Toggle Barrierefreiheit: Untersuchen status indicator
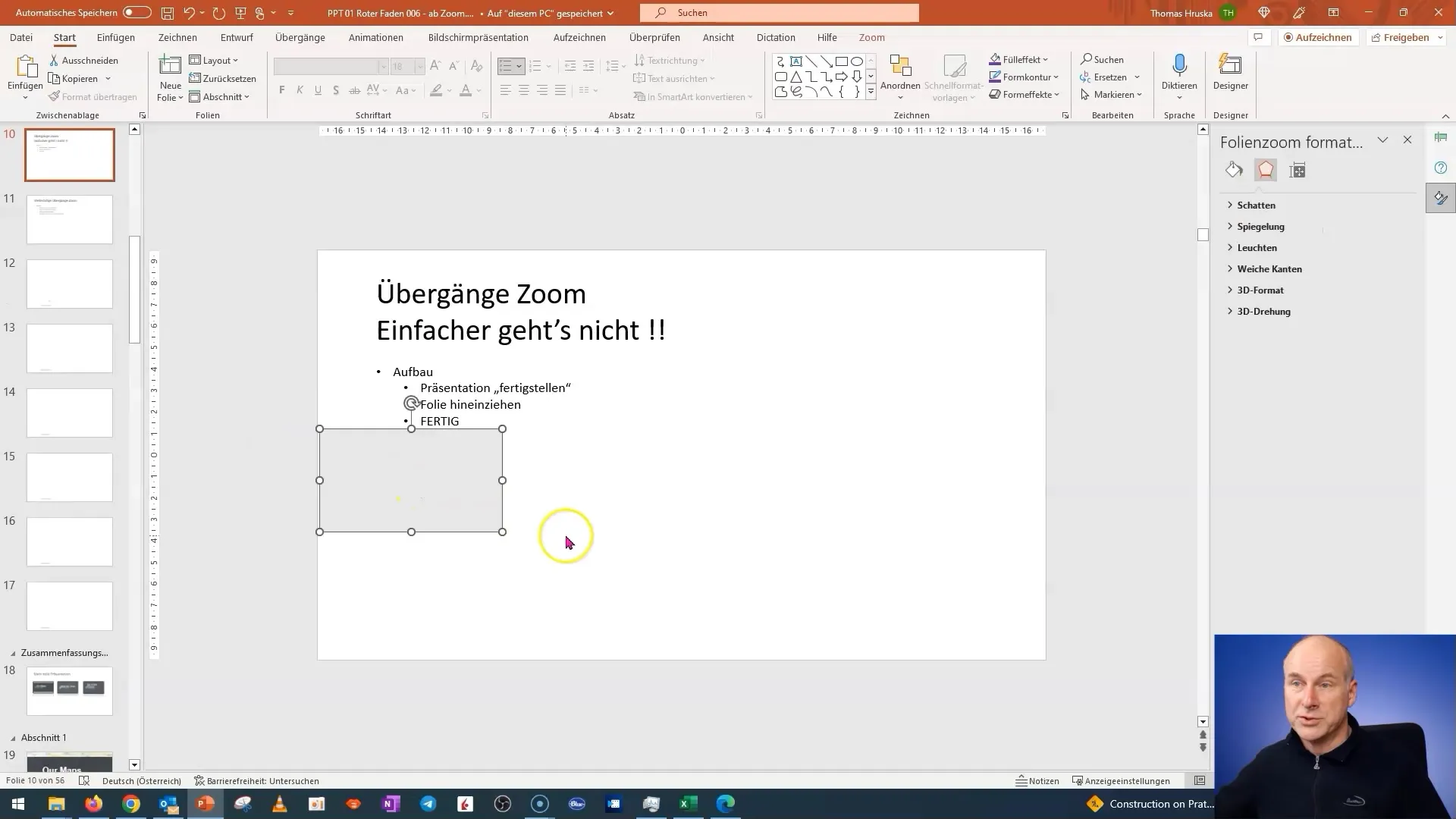1456x819 pixels. 257,781
